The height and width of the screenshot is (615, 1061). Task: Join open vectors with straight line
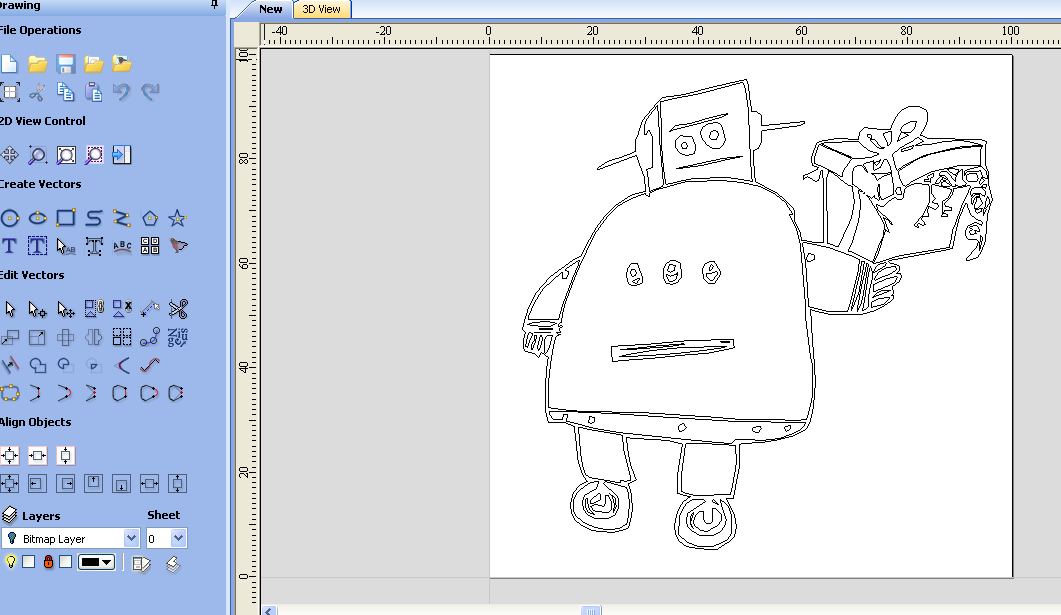37,393
